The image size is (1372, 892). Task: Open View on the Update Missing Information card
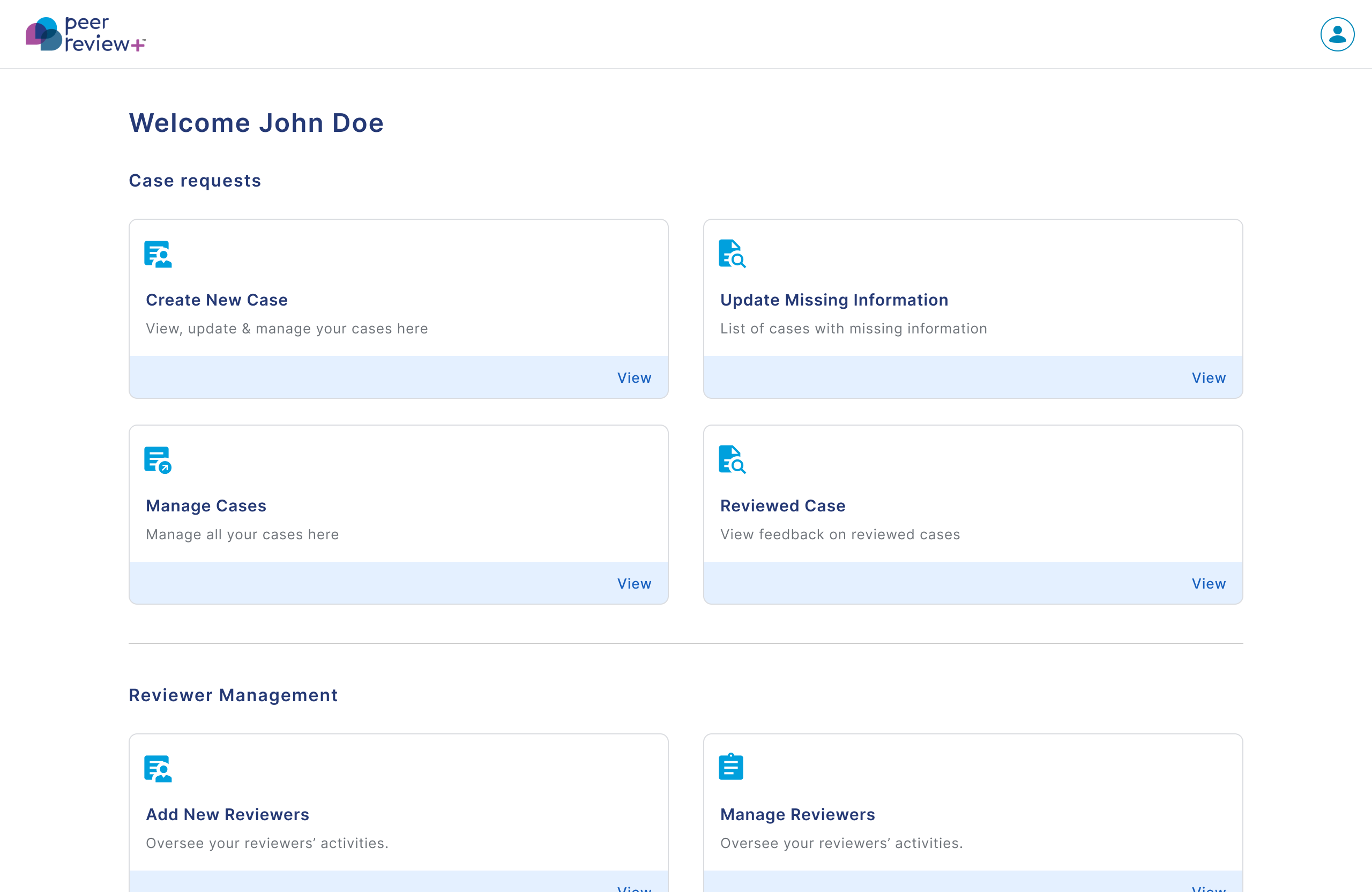(1209, 378)
